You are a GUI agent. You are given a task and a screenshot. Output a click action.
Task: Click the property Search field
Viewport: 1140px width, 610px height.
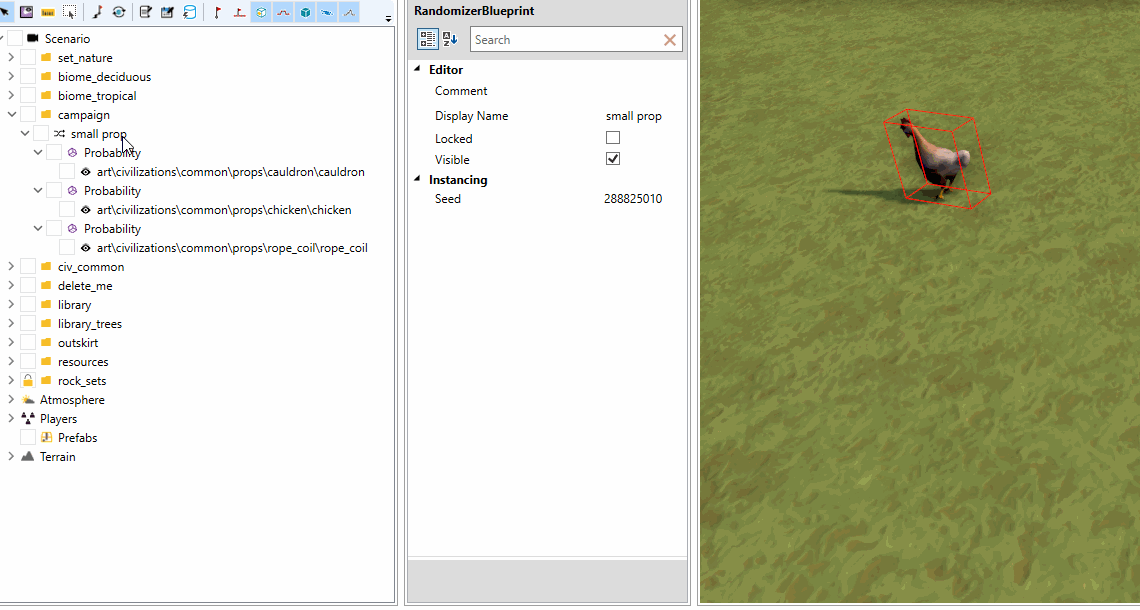pos(566,40)
